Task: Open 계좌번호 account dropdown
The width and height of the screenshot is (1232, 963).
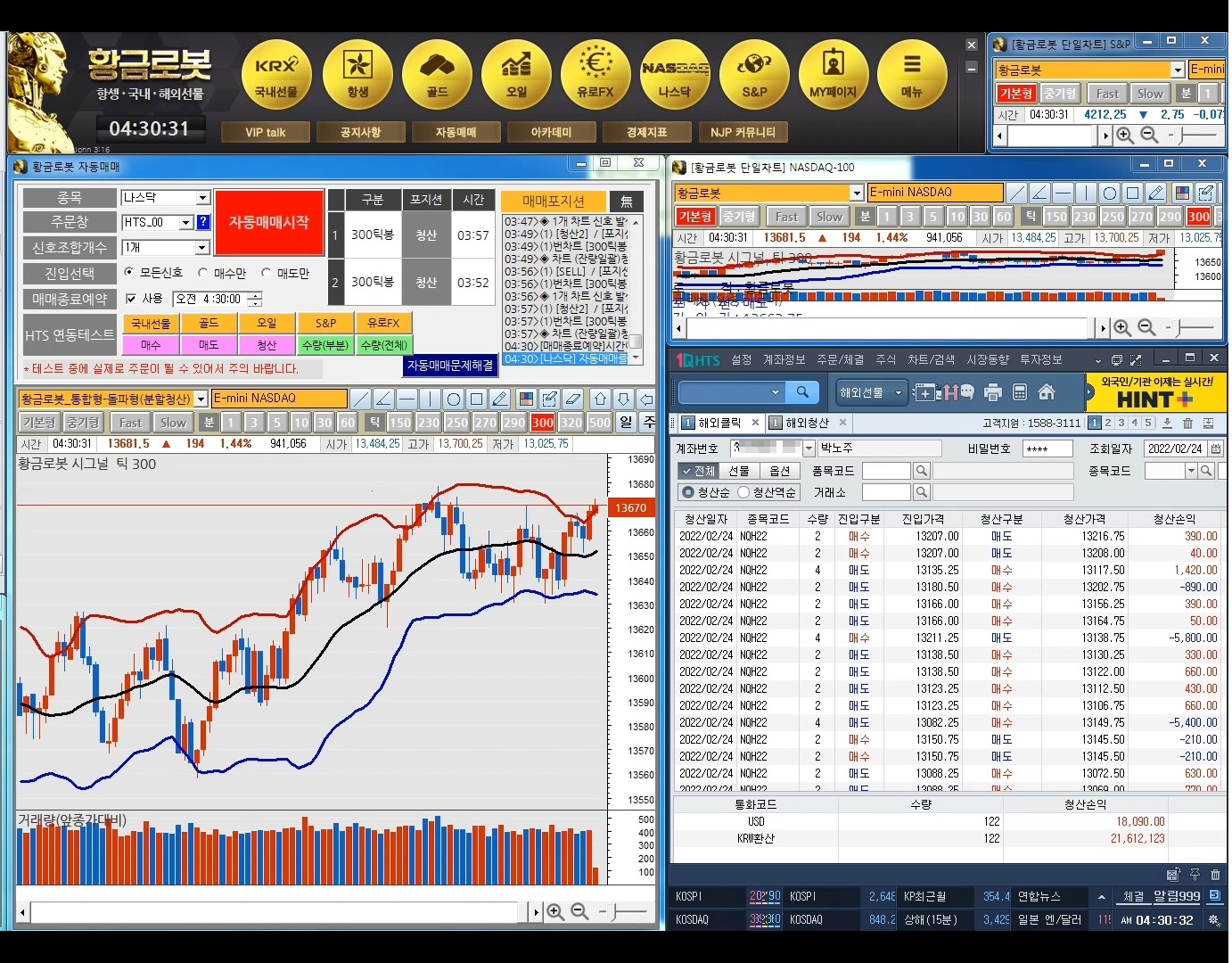Action: [809, 449]
